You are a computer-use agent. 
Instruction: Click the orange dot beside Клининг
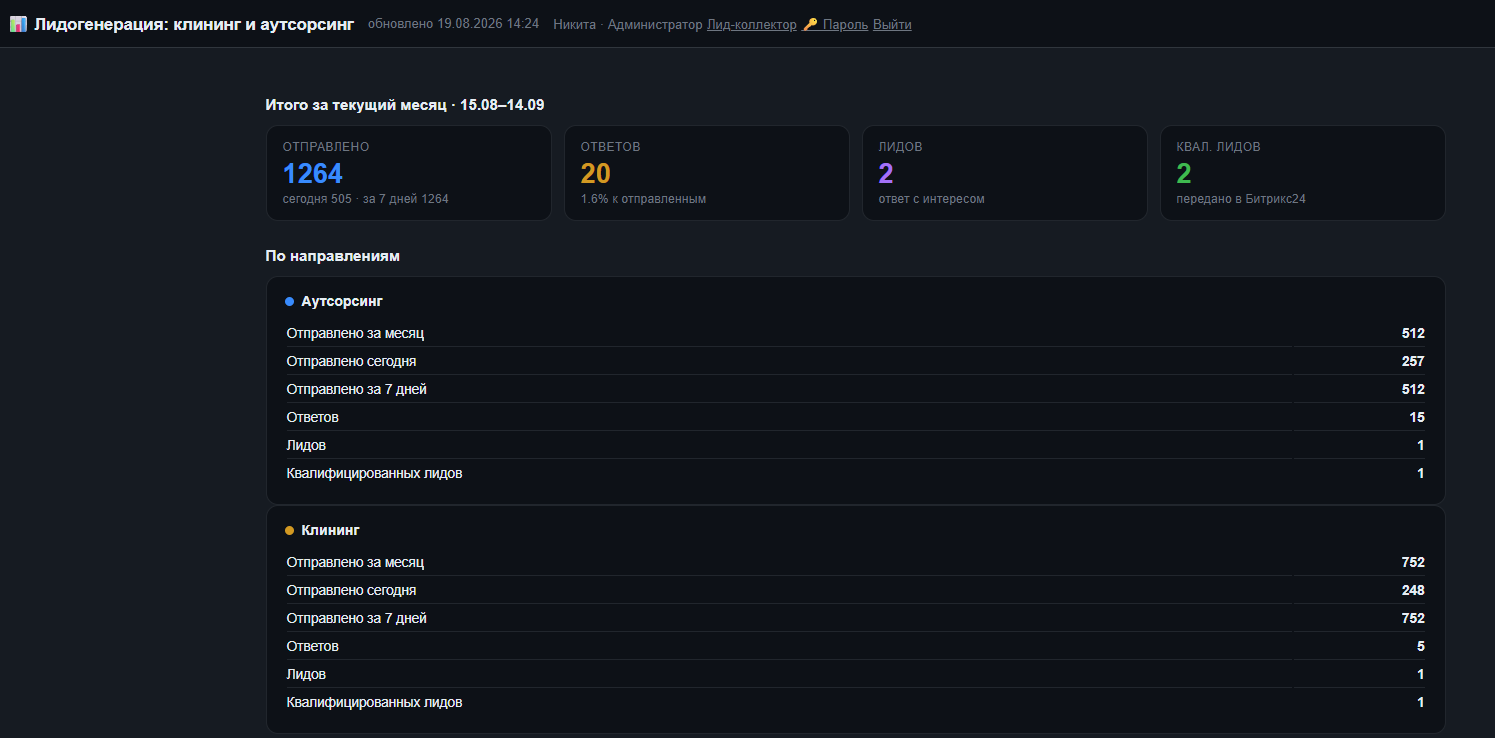290,530
